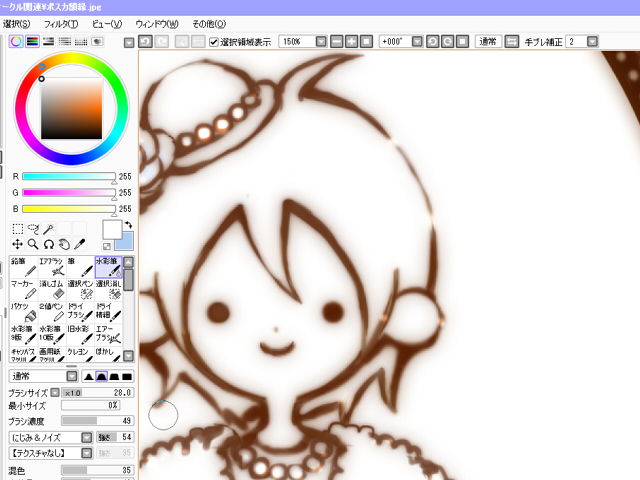Screen dimensions: 640x480
Task: Select the 選択消し selection eraser tool
Action: (x=109, y=289)
